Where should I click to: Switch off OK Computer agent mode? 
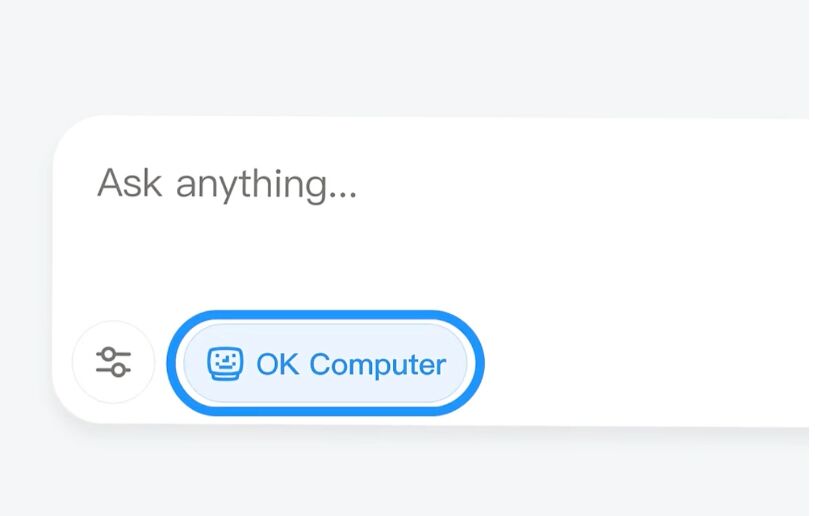(x=325, y=363)
